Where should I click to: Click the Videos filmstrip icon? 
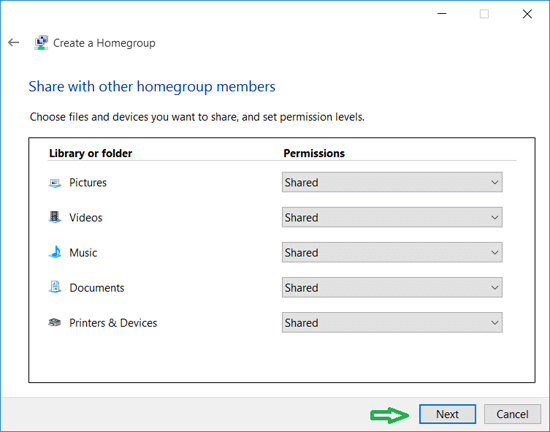(x=55, y=217)
